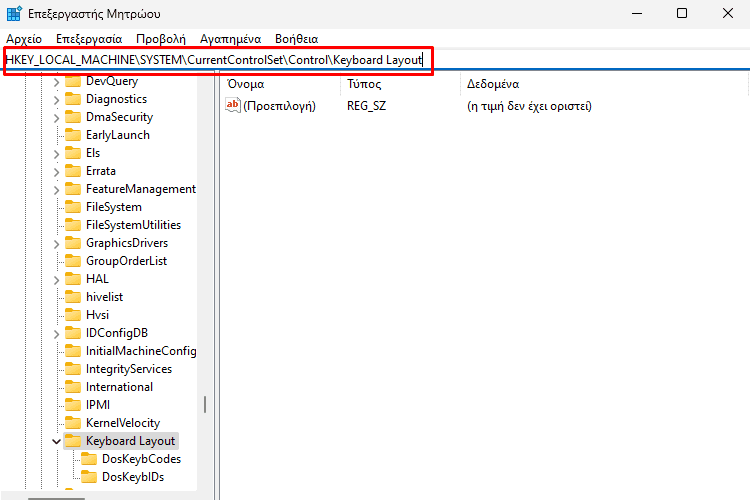This screenshot has width=750, height=500.
Task: Click the tree pane vertical scrollbar thumb
Action: 205,405
